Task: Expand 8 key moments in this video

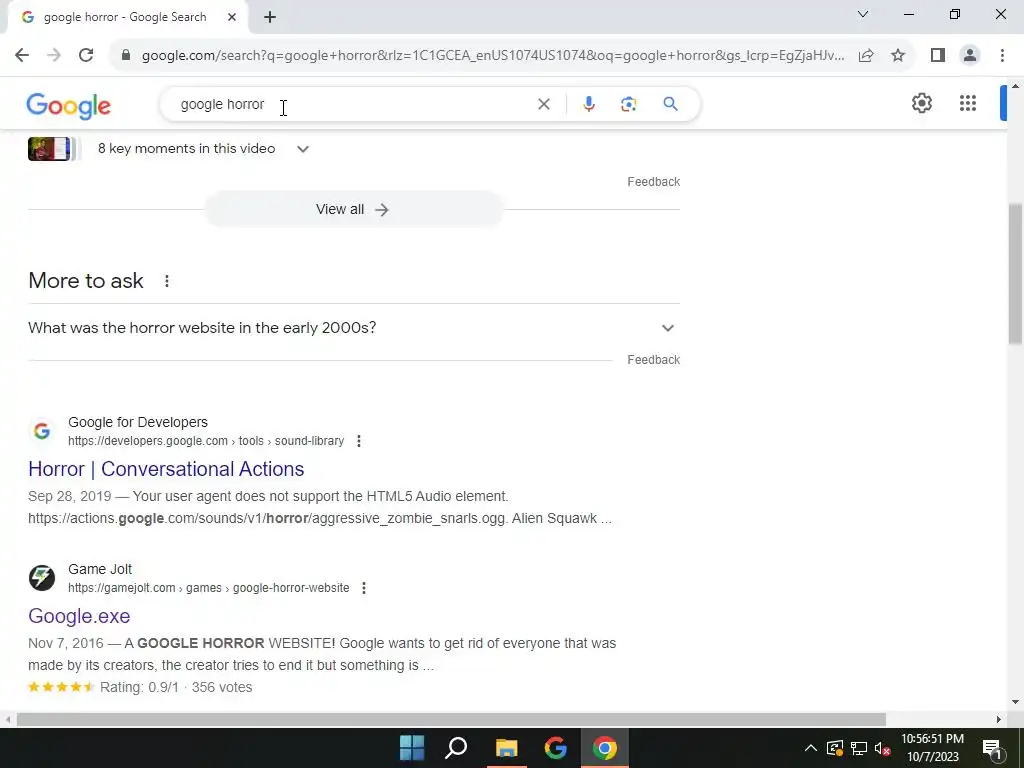Action: coord(302,149)
